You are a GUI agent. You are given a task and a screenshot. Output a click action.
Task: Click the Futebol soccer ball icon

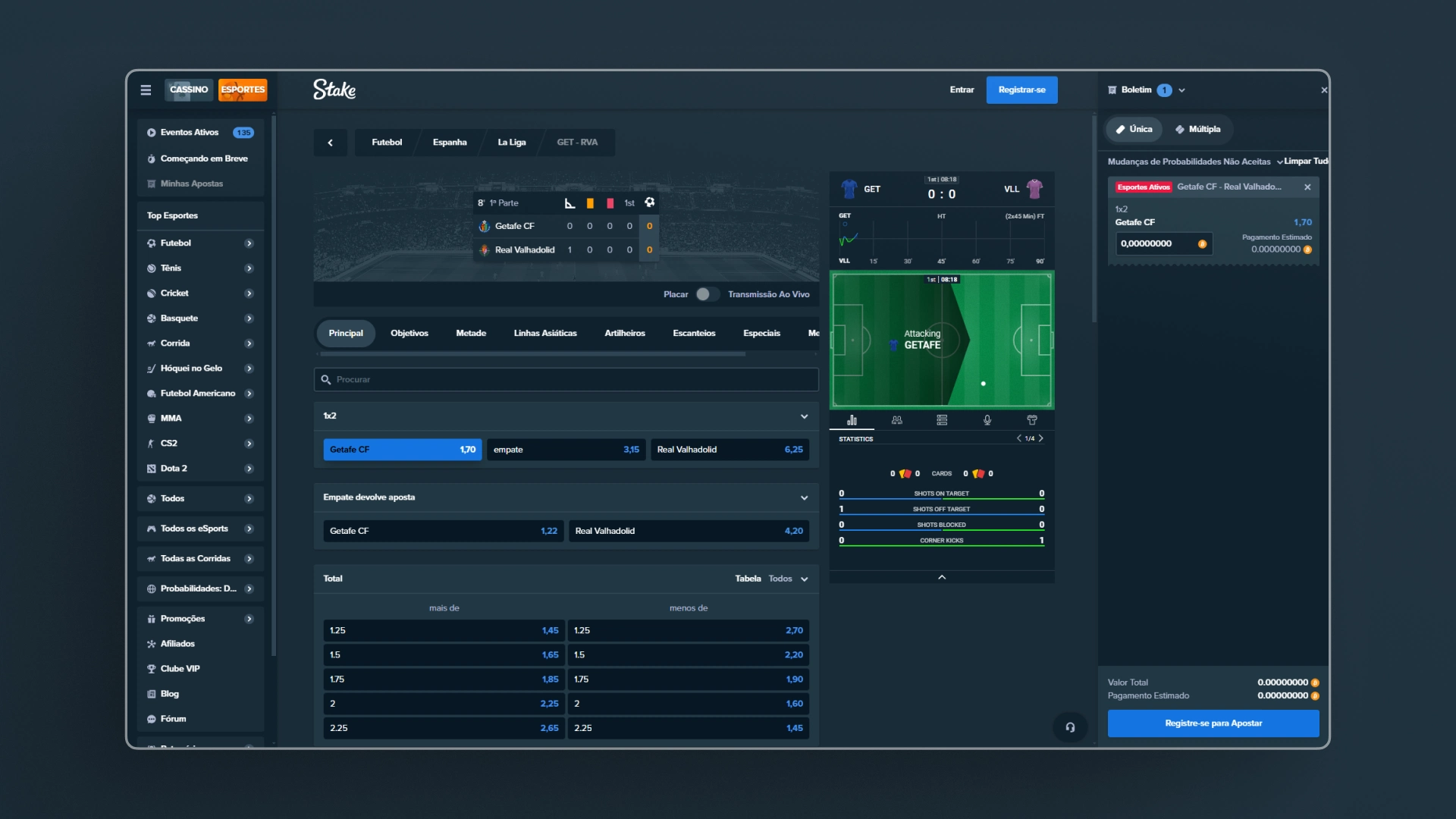pos(151,243)
